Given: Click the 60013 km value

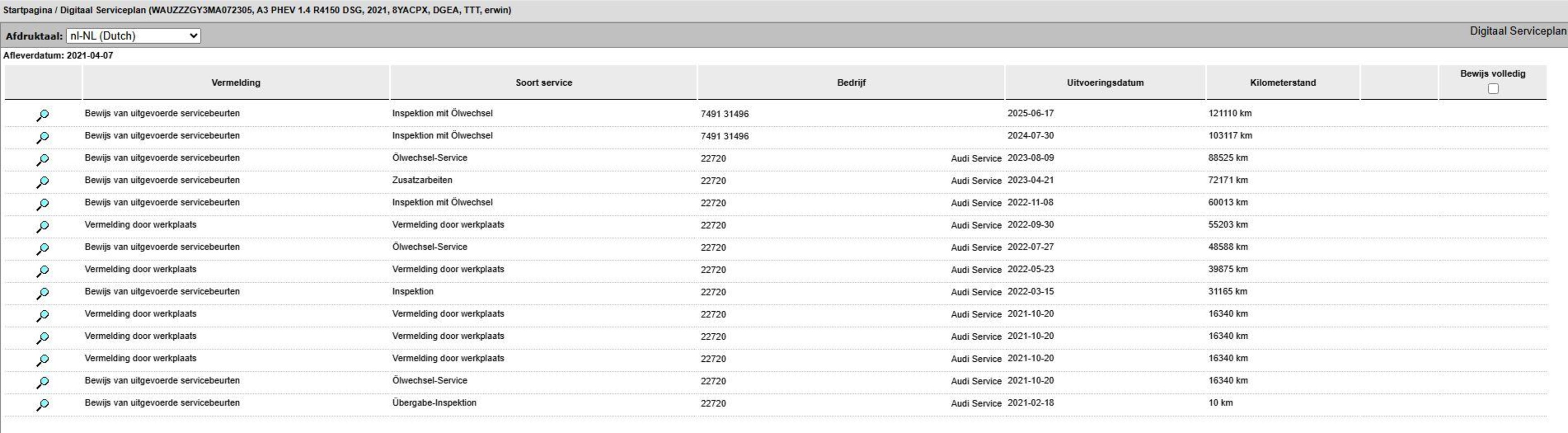Looking at the screenshot, I should tap(1228, 202).
